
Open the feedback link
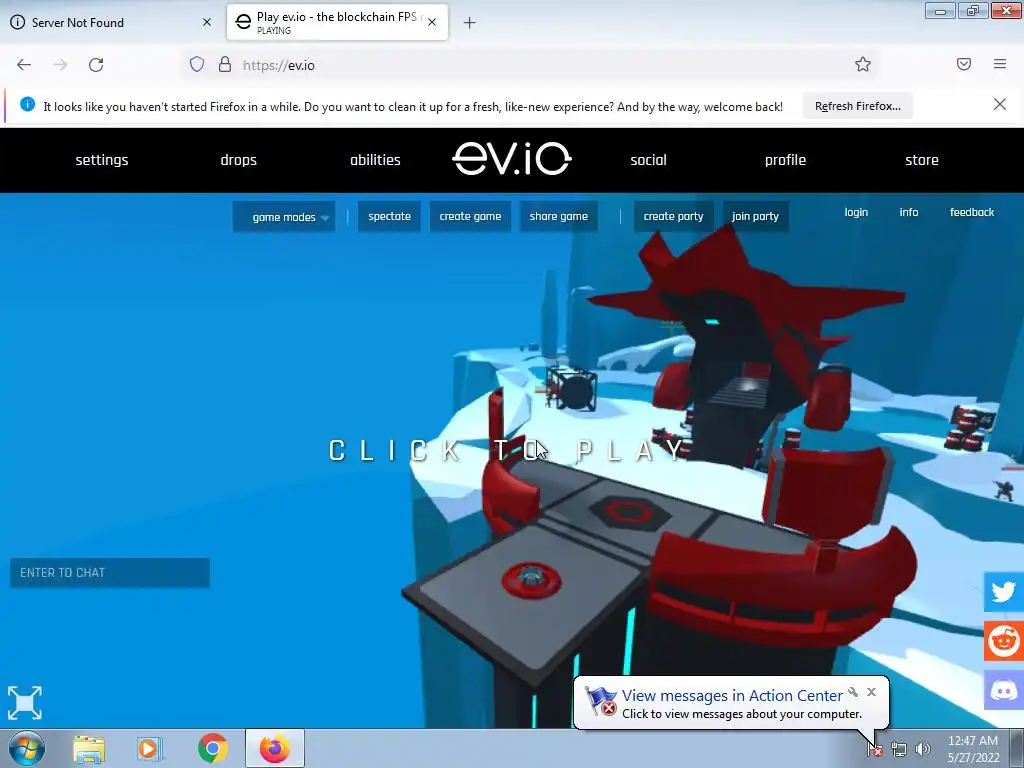pos(972,212)
